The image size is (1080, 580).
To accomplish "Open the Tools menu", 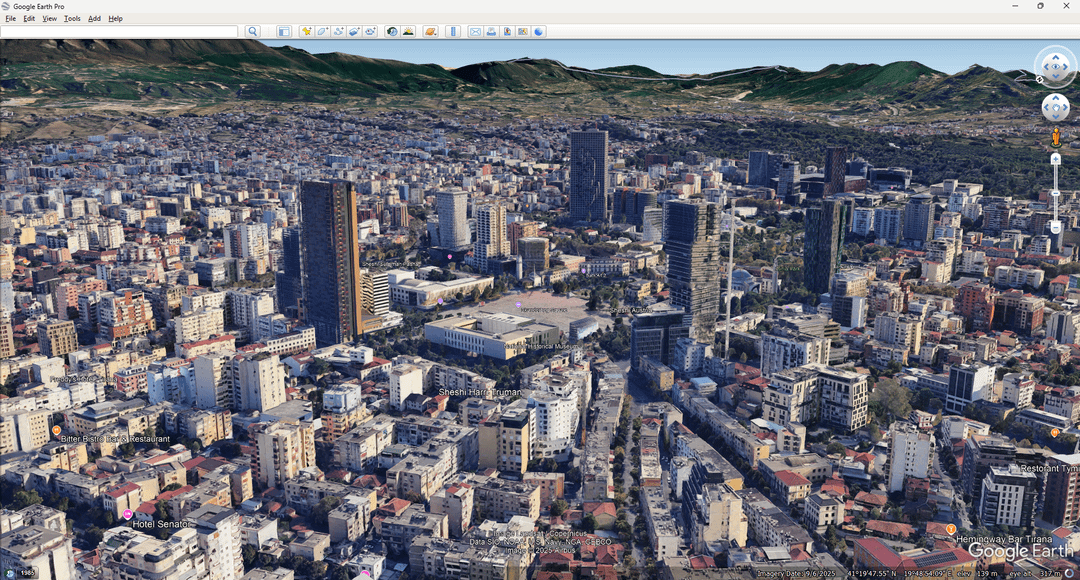I will pyautogui.click(x=72, y=19).
